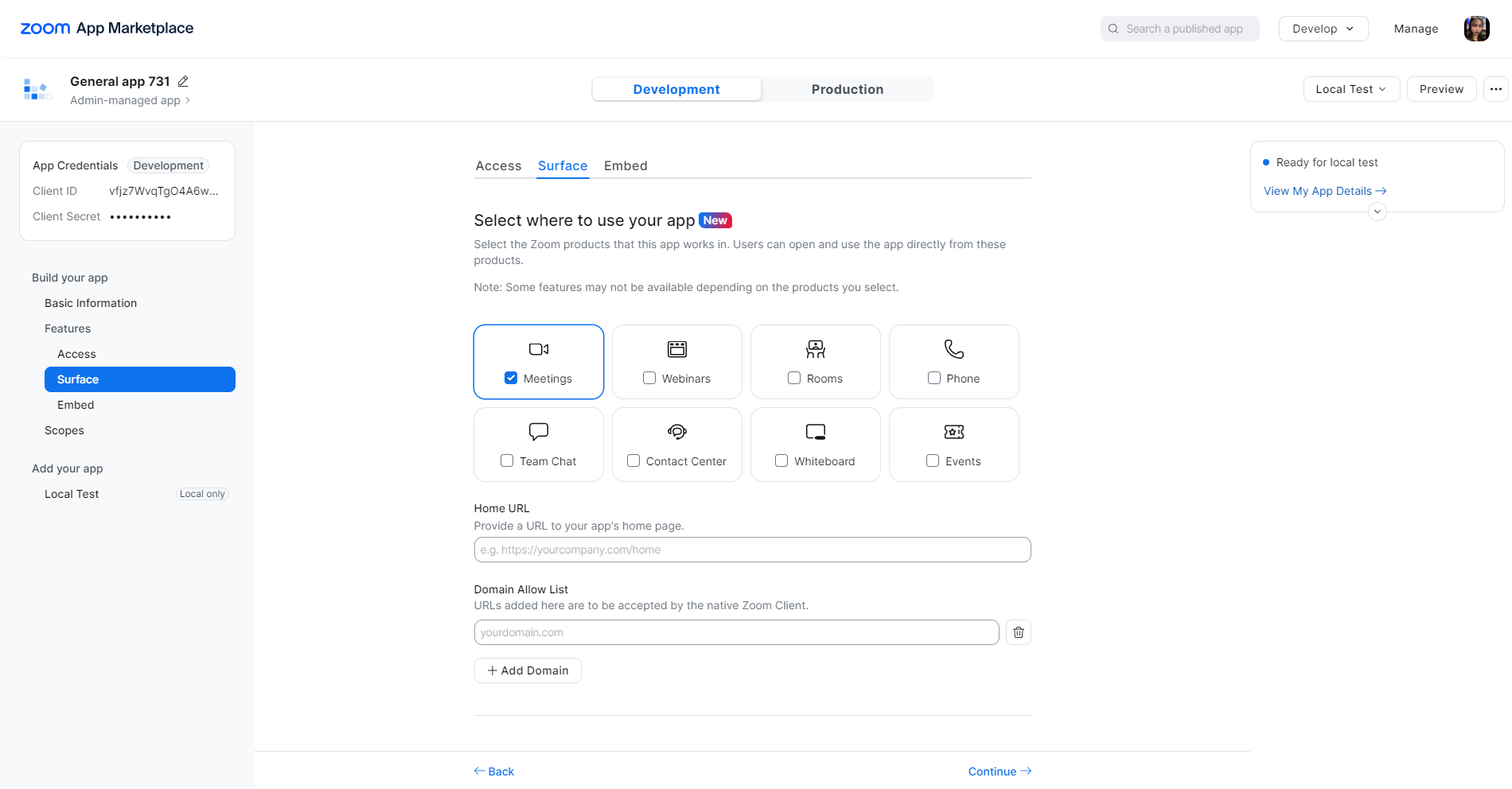Image resolution: width=1512 pixels, height=789 pixels.
Task: Focus the Home URL input field
Action: pos(752,550)
